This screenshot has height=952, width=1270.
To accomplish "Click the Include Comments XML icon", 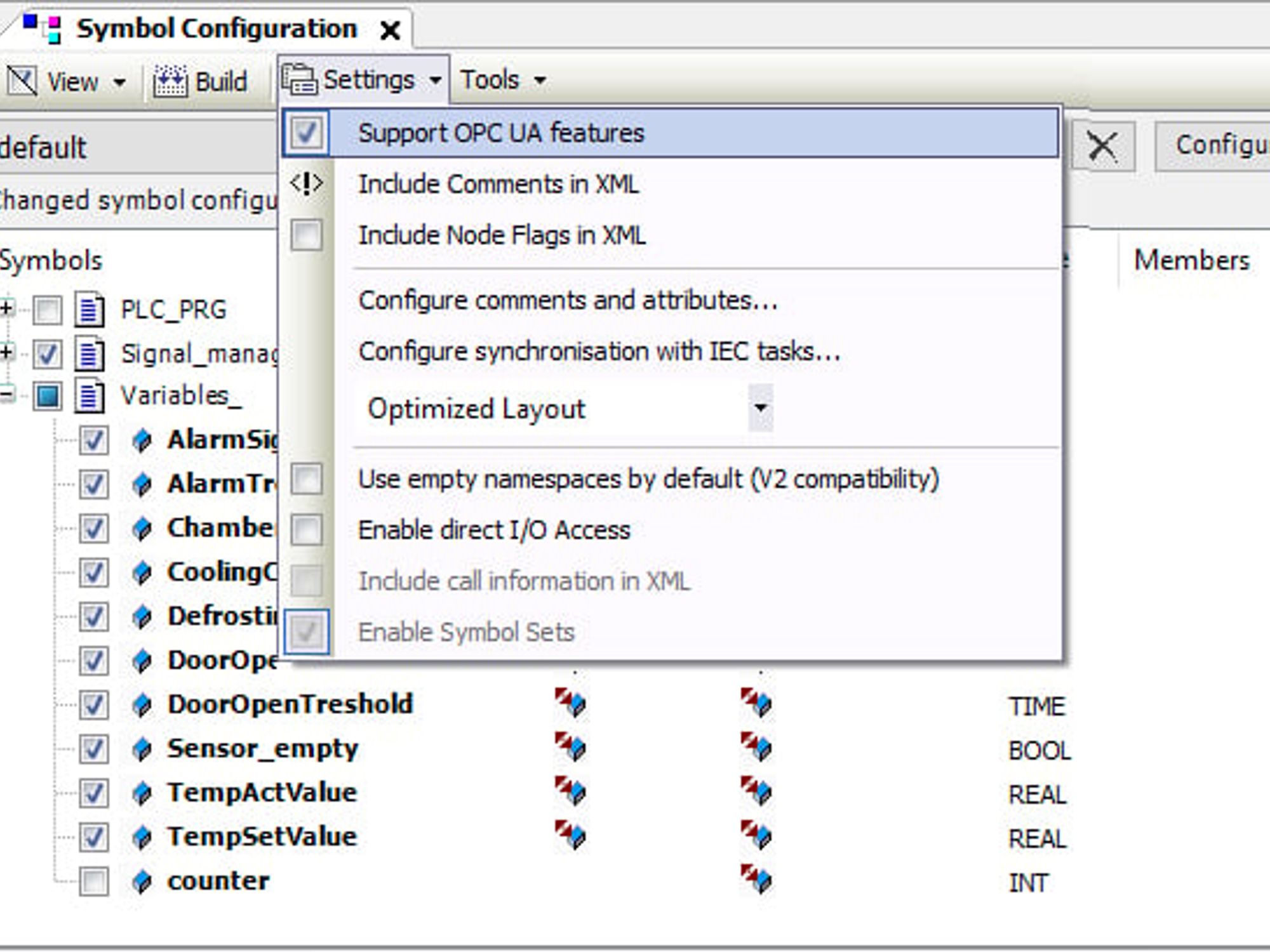I will (306, 184).
